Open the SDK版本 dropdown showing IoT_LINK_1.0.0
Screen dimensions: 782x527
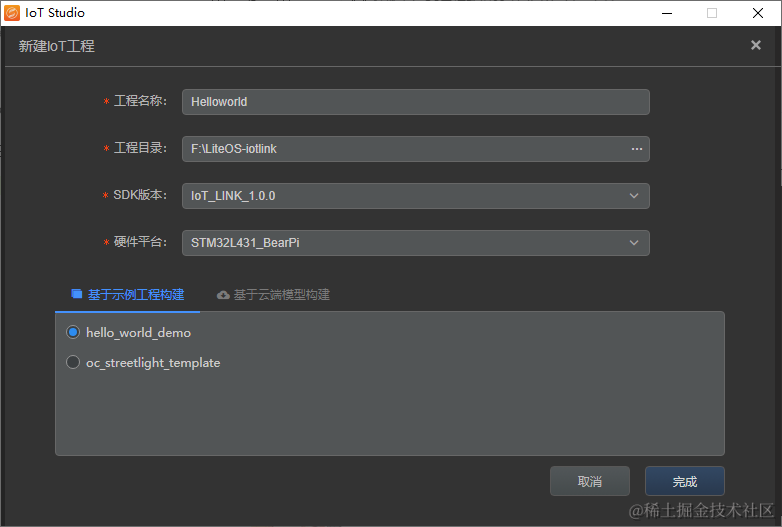click(x=415, y=195)
